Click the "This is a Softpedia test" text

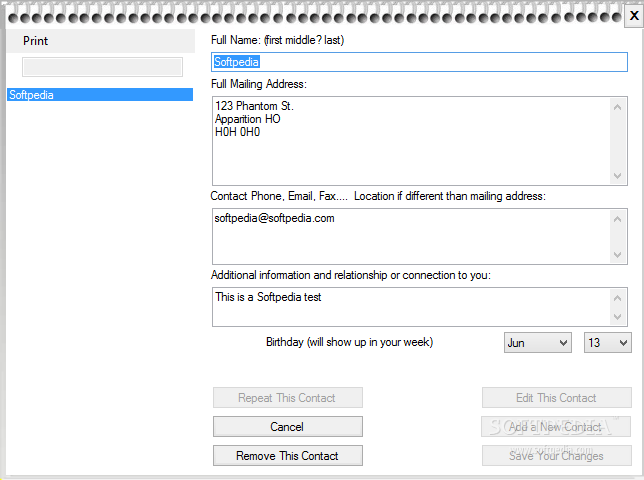pyautogui.click(x=268, y=297)
